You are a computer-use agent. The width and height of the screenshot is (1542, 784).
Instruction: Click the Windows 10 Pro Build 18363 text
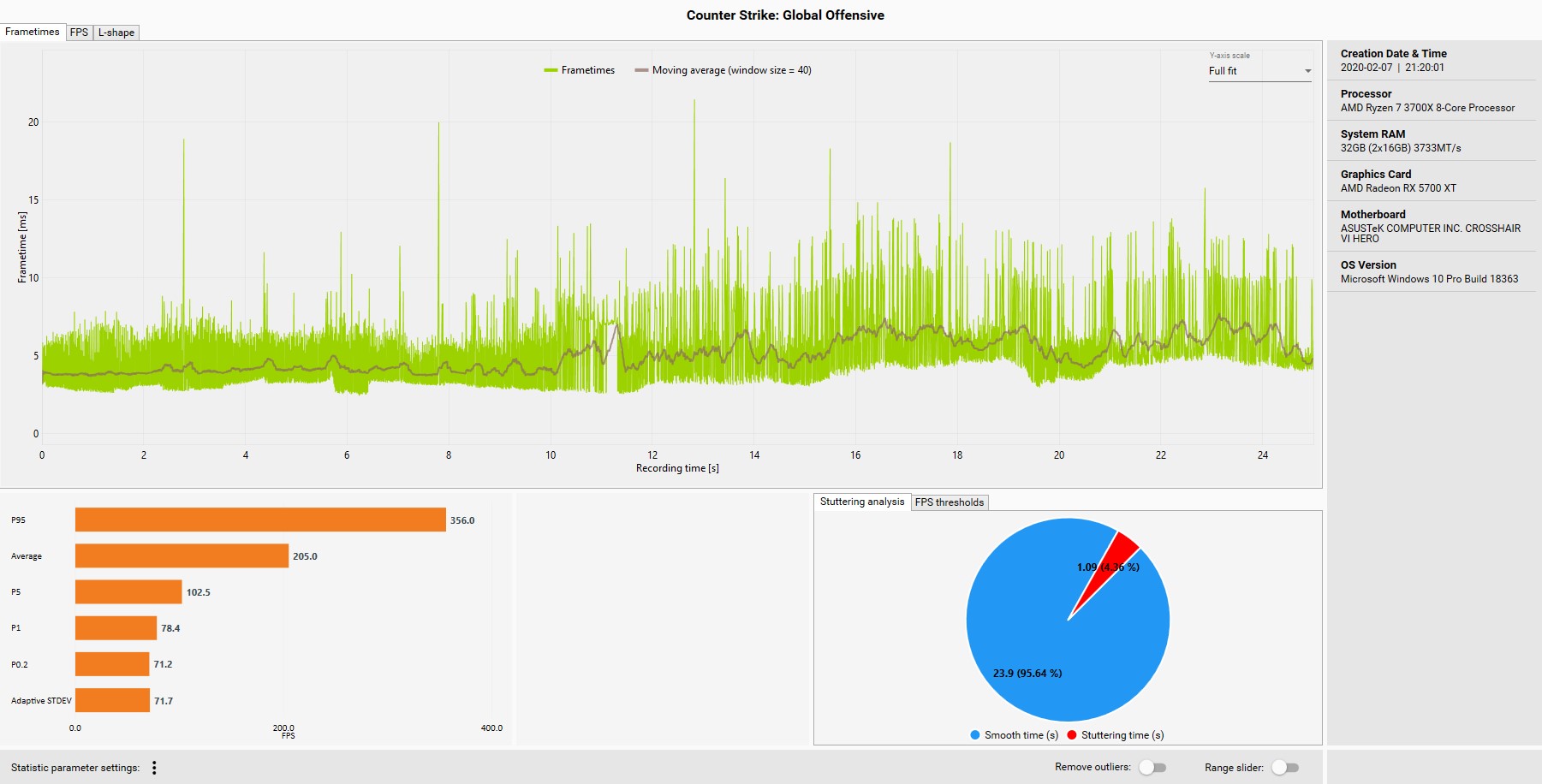point(1429,279)
